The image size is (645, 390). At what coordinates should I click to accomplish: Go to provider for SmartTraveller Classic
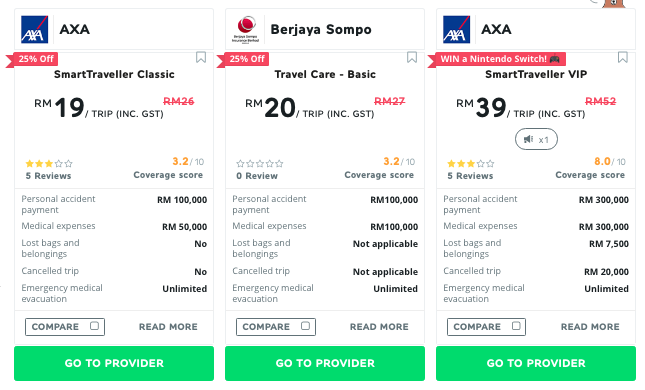(x=114, y=363)
